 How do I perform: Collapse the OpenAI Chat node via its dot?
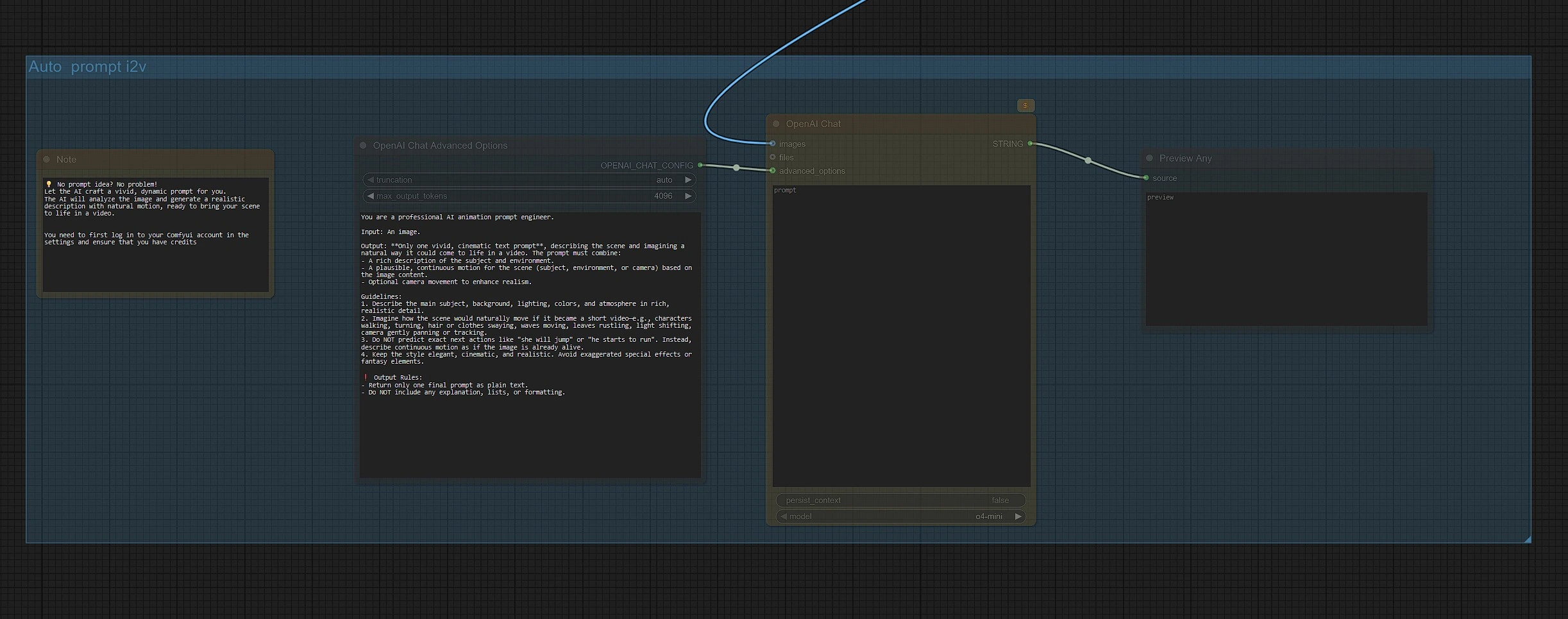click(x=776, y=124)
